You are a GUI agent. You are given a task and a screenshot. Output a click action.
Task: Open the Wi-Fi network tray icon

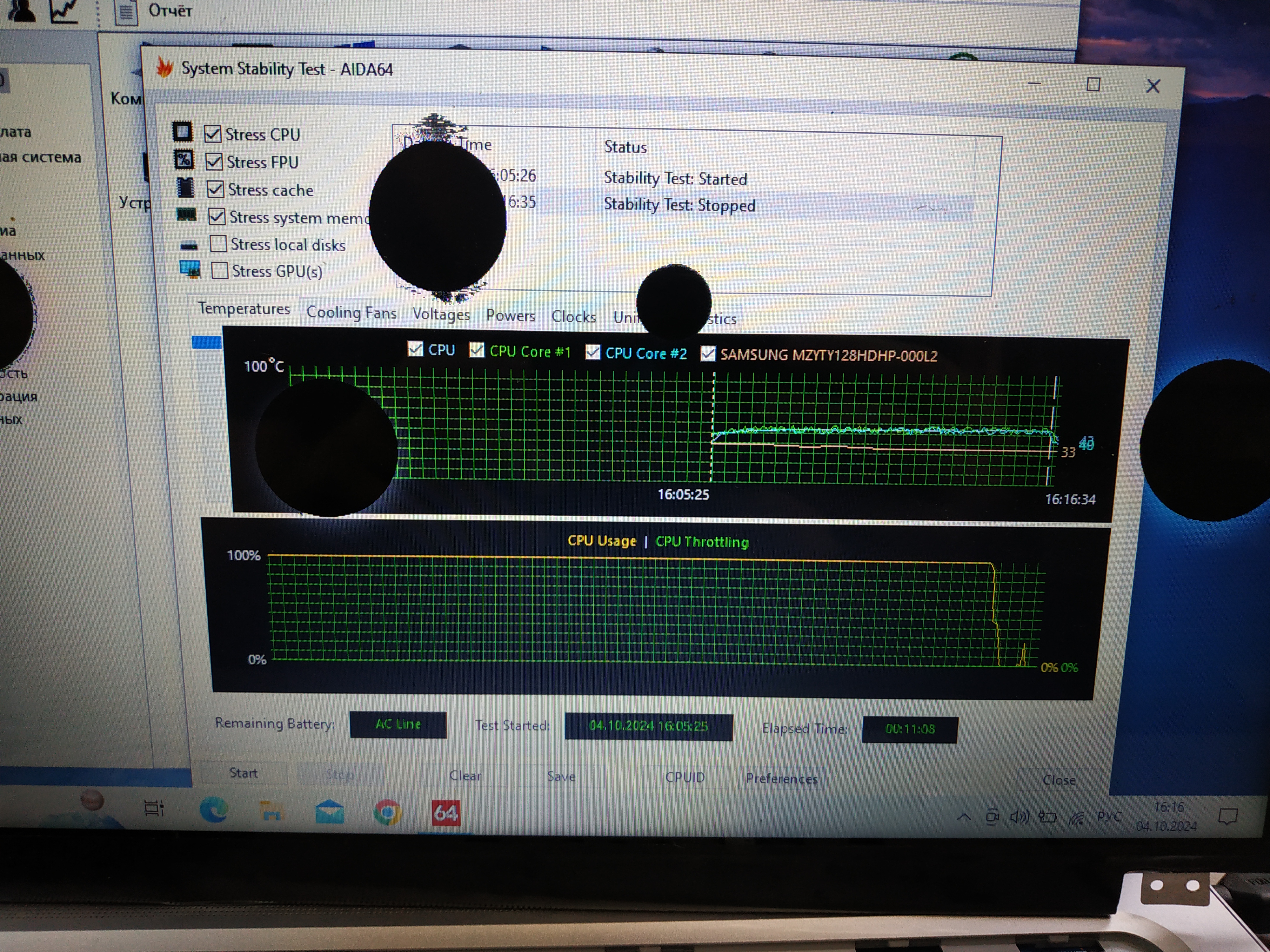(1077, 818)
